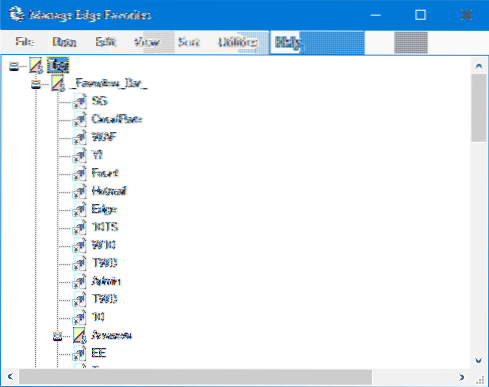Select the Forum bookmark label
Viewport: 489px width, 387px height.
click(x=105, y=173)
